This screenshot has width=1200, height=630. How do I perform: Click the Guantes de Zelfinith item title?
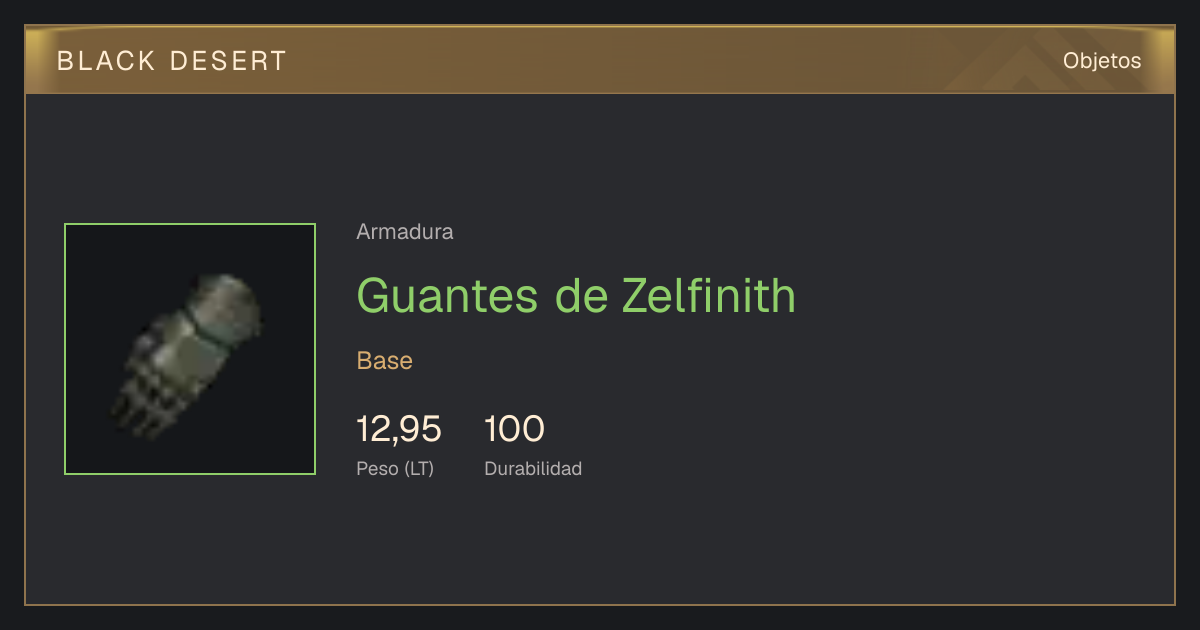[x=576, y=295]
